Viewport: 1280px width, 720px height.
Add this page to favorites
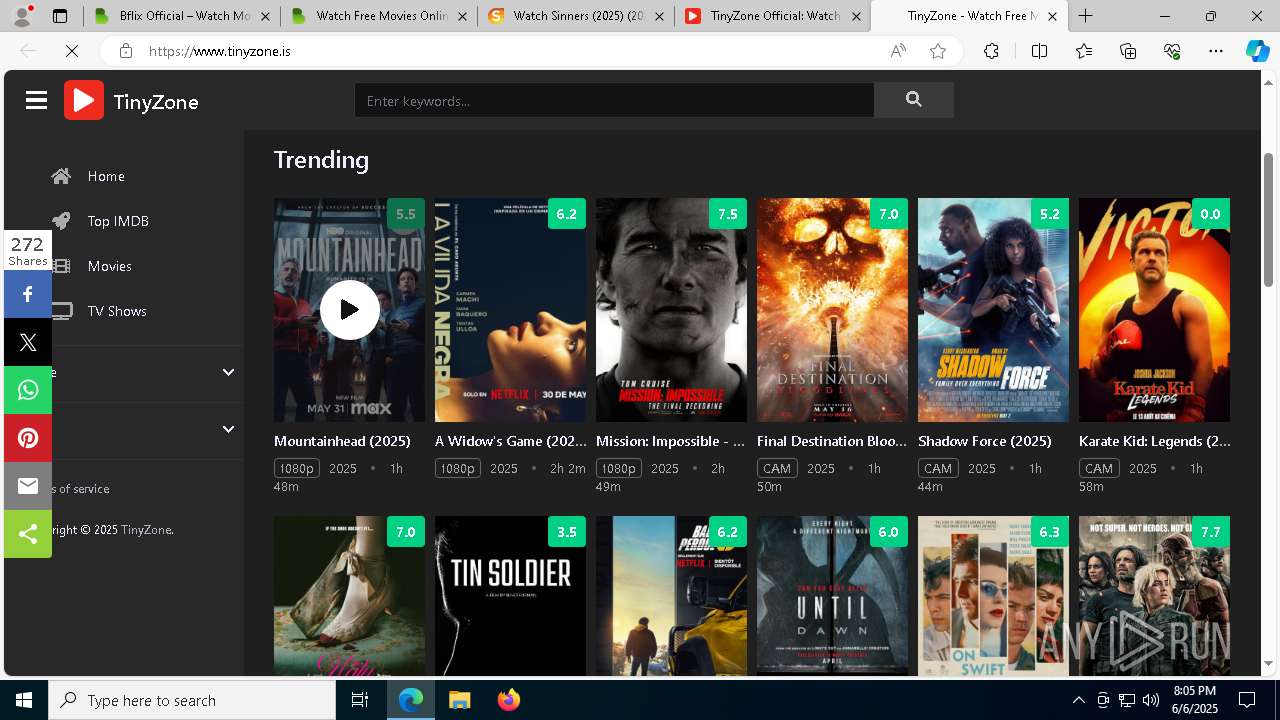click(x=937, y=51)
